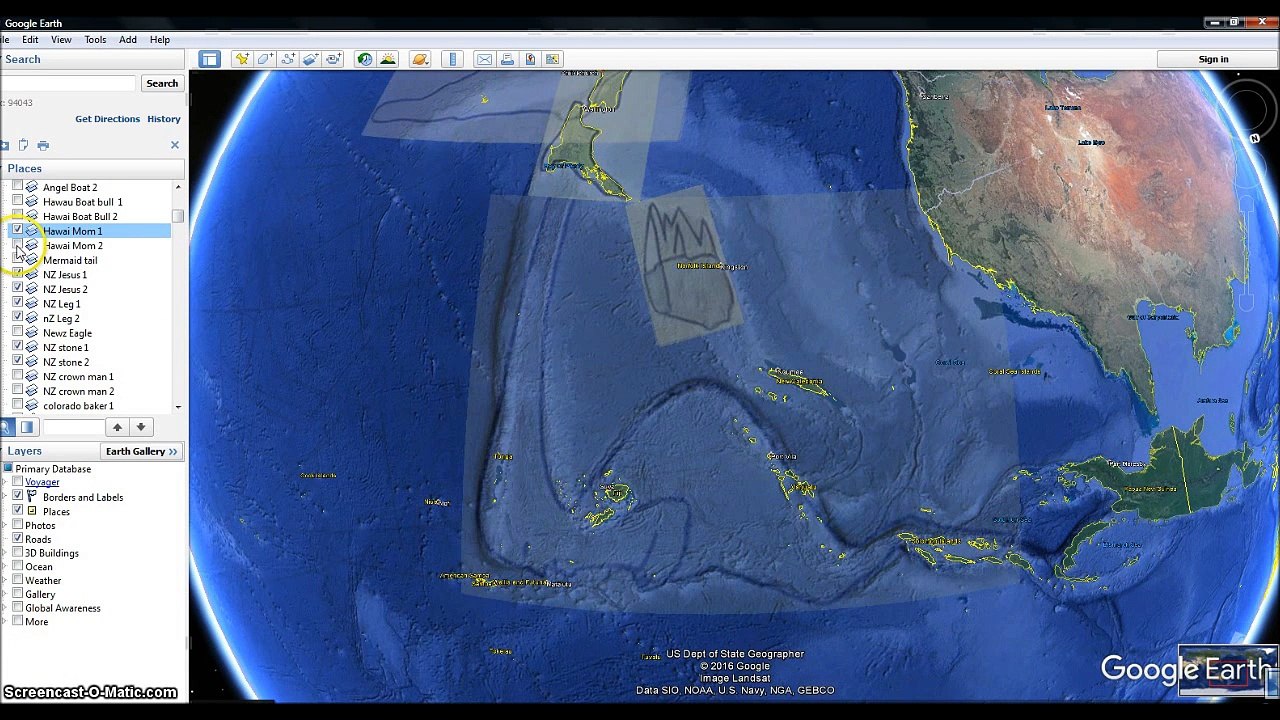Click the View in Google Maps icon

point(530,59)
